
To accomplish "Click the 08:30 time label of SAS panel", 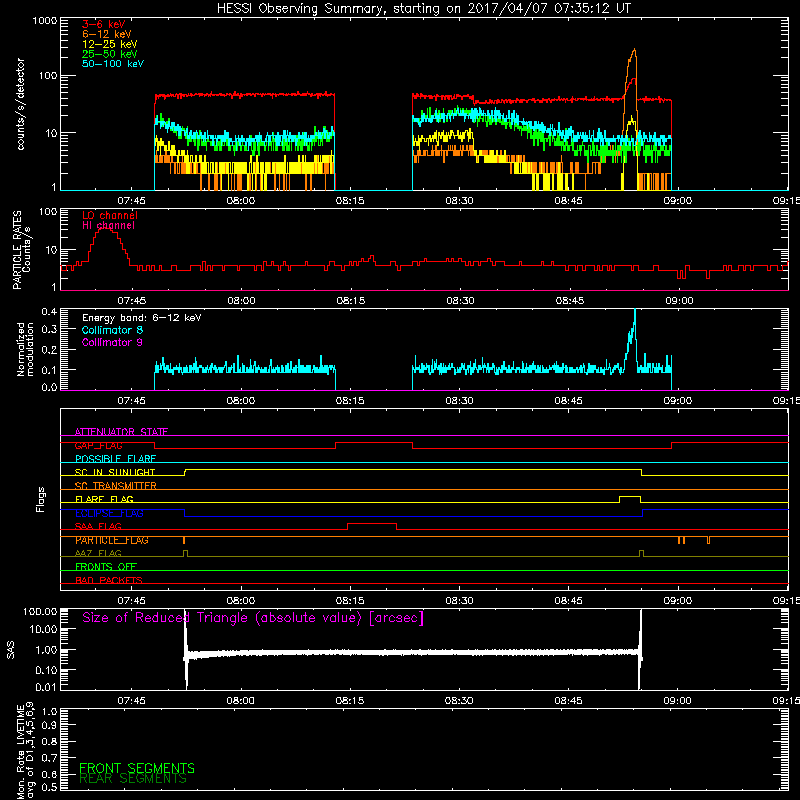I will click(x=459, y=701).
